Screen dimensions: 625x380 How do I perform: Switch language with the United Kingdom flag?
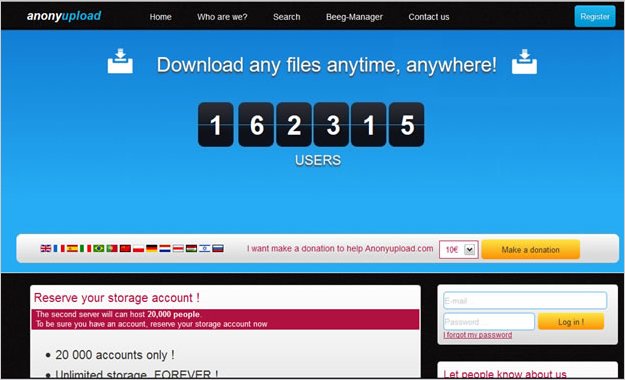click(x=46, y=248)
